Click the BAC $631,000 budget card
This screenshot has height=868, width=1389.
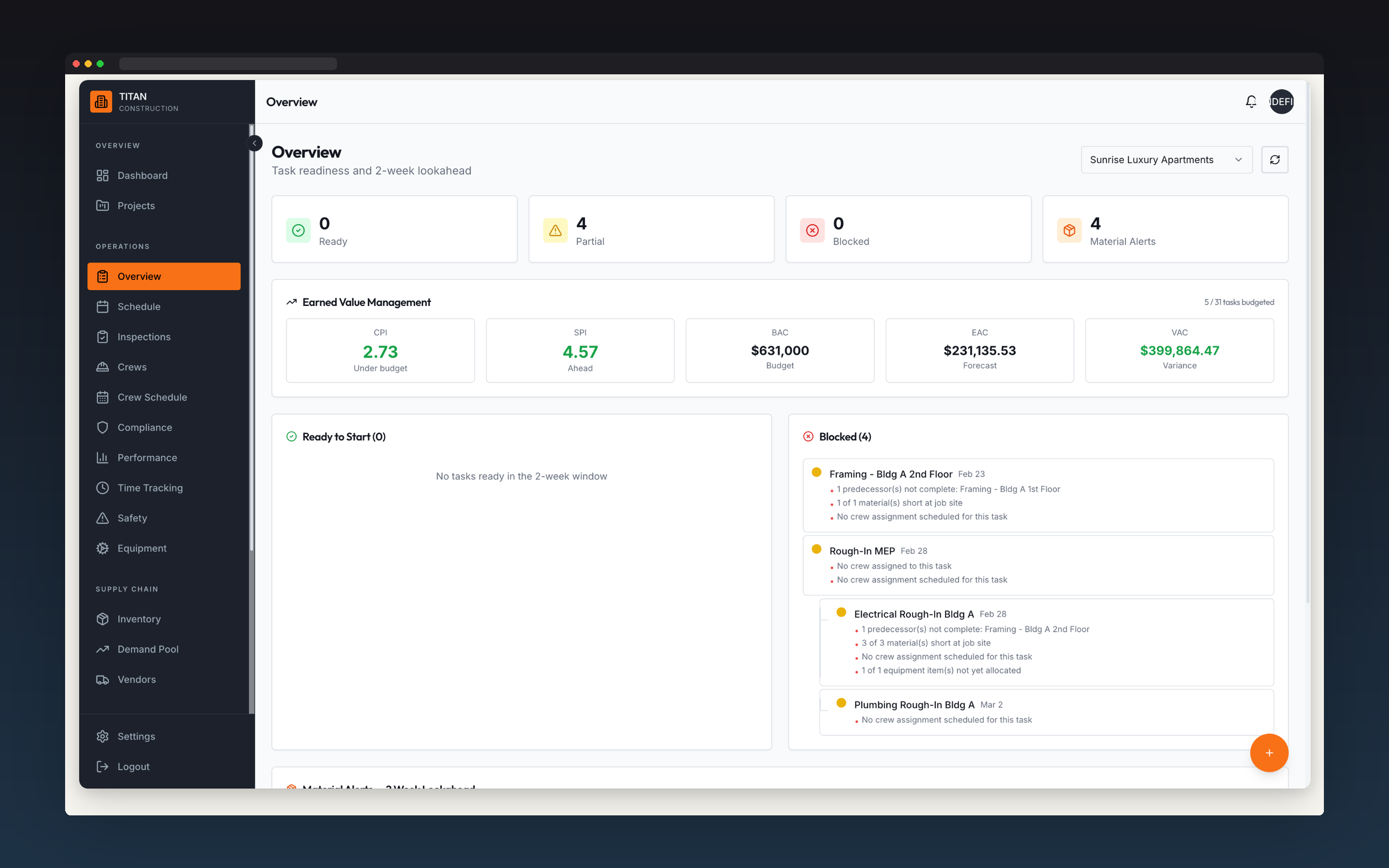click(x=780, y=350)
